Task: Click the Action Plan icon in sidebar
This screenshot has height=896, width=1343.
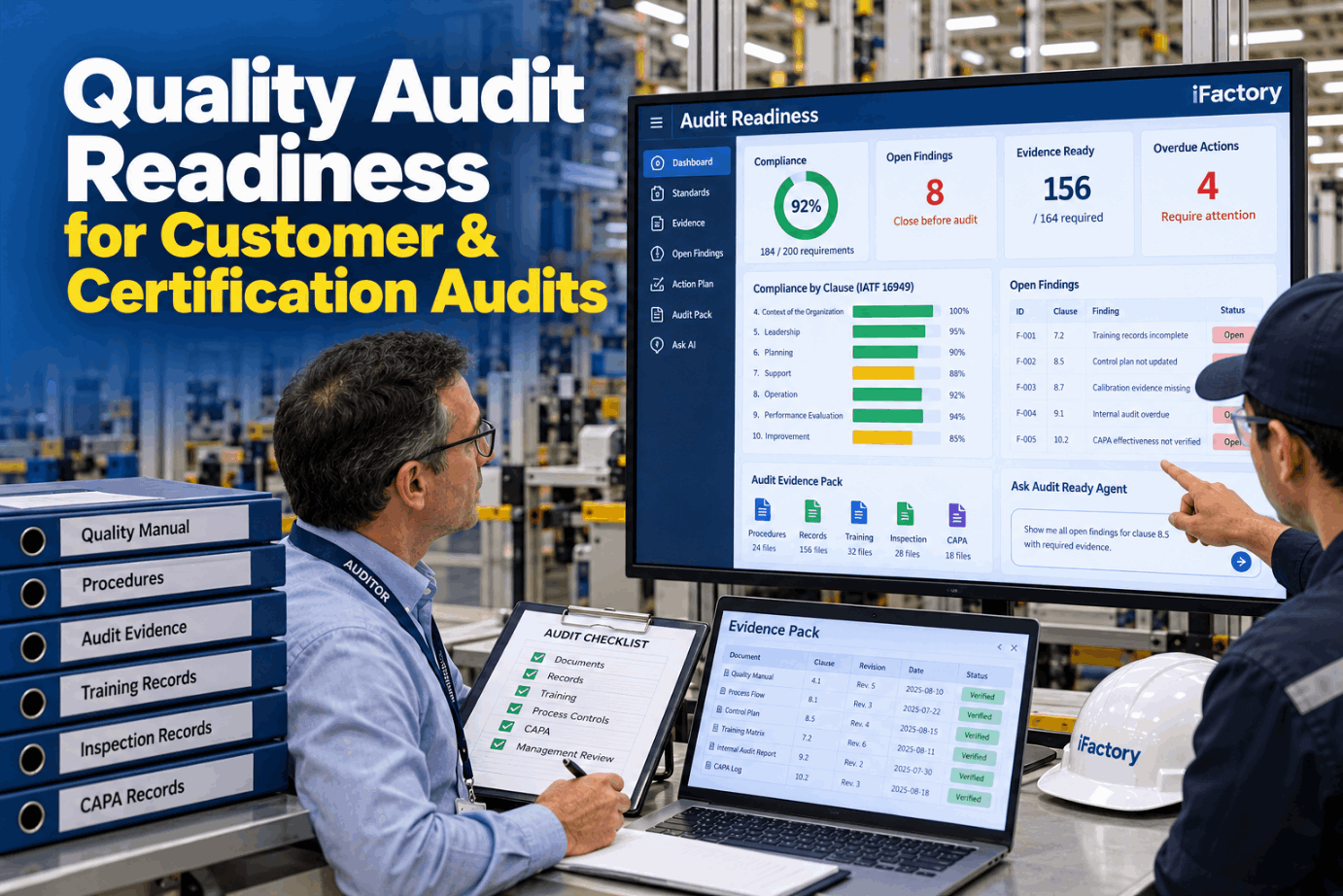Action: [658, 284]
